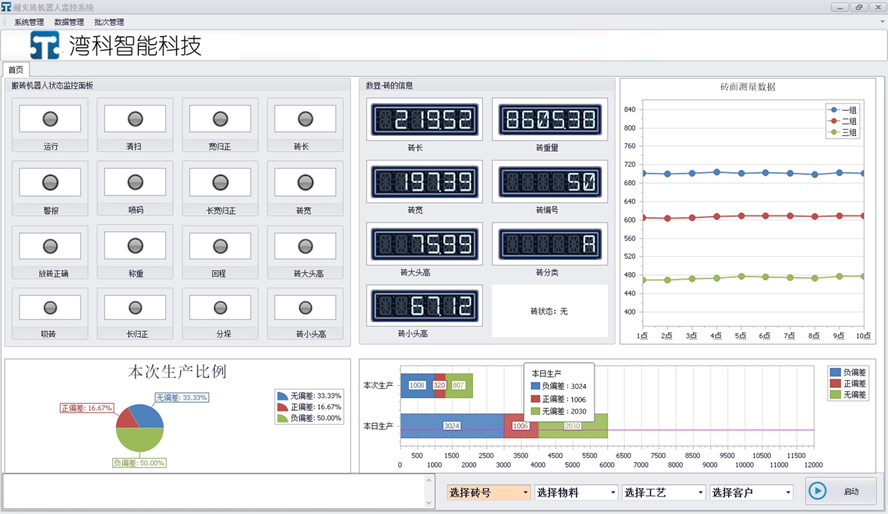This screenshot has height=514, width=888.
Task: Toggle the 一组 series in chart legend
Action: [843, 110]
